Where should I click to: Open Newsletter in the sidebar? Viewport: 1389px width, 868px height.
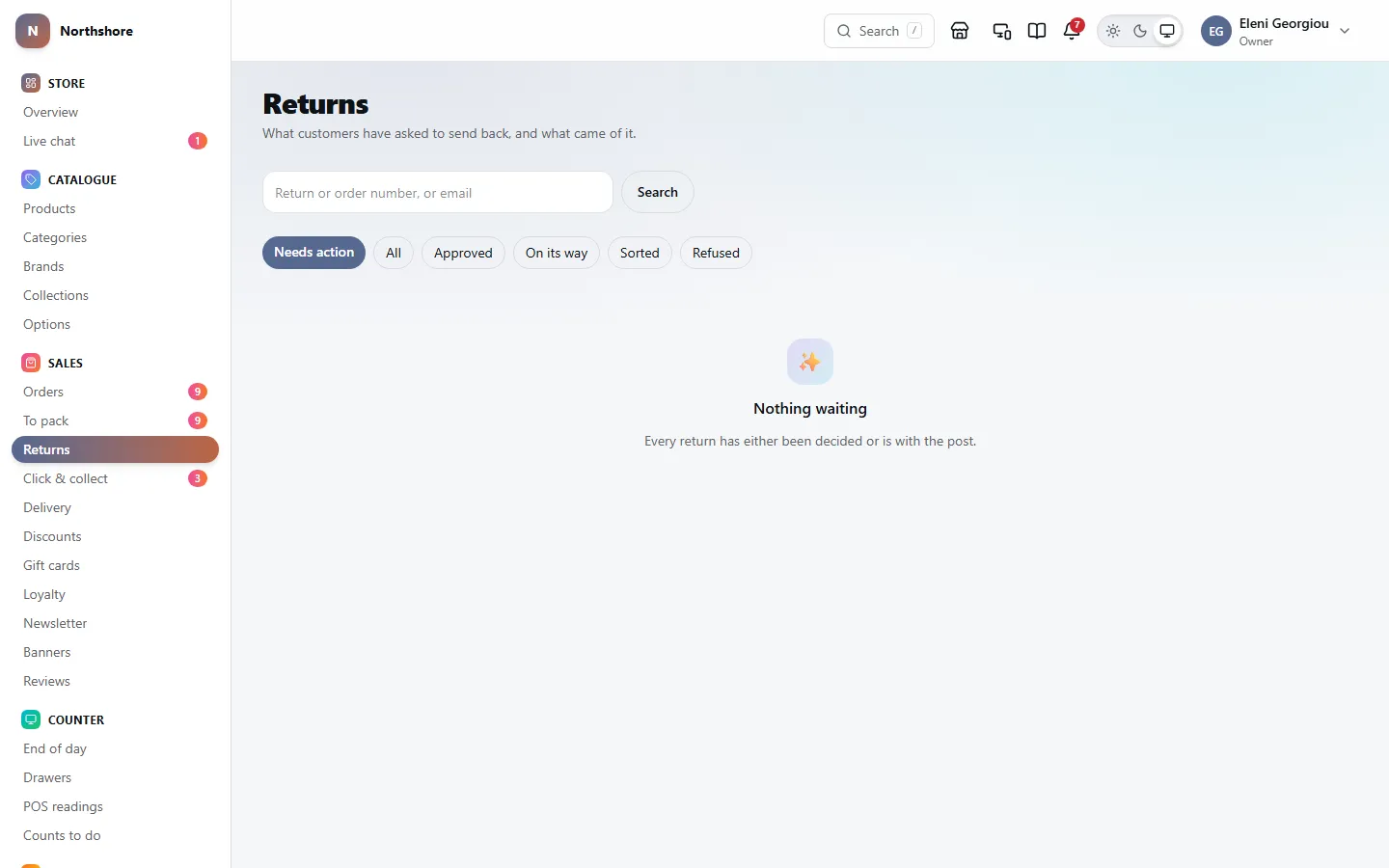click(115, 623)
